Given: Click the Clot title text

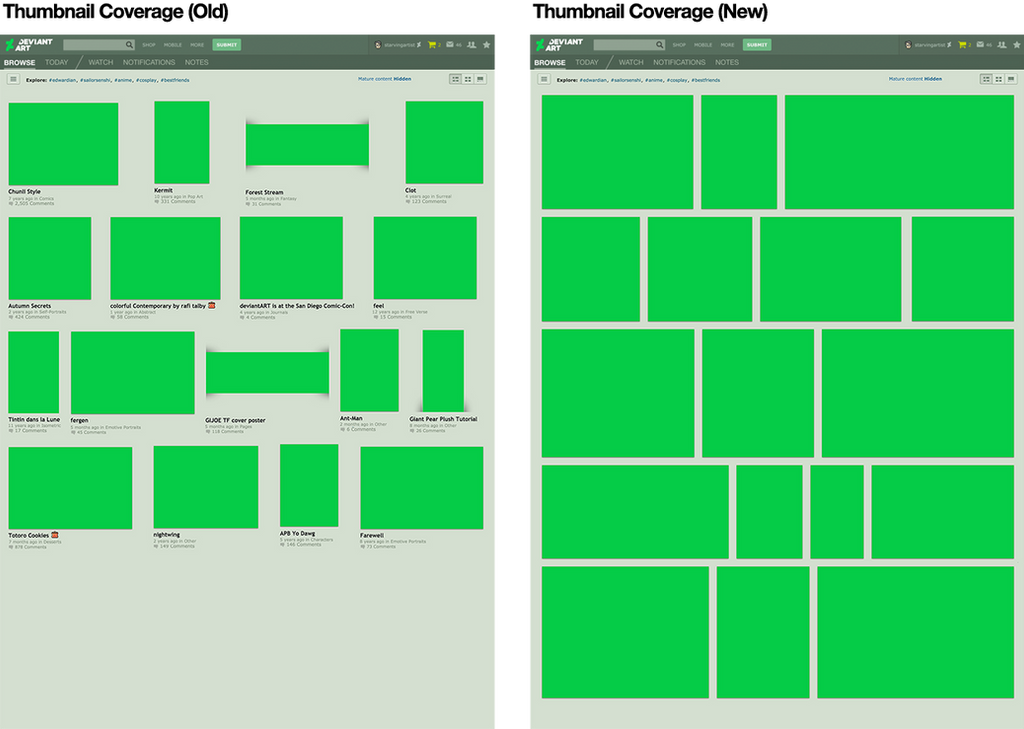Looking at the screenshot, I should (410, 190).
